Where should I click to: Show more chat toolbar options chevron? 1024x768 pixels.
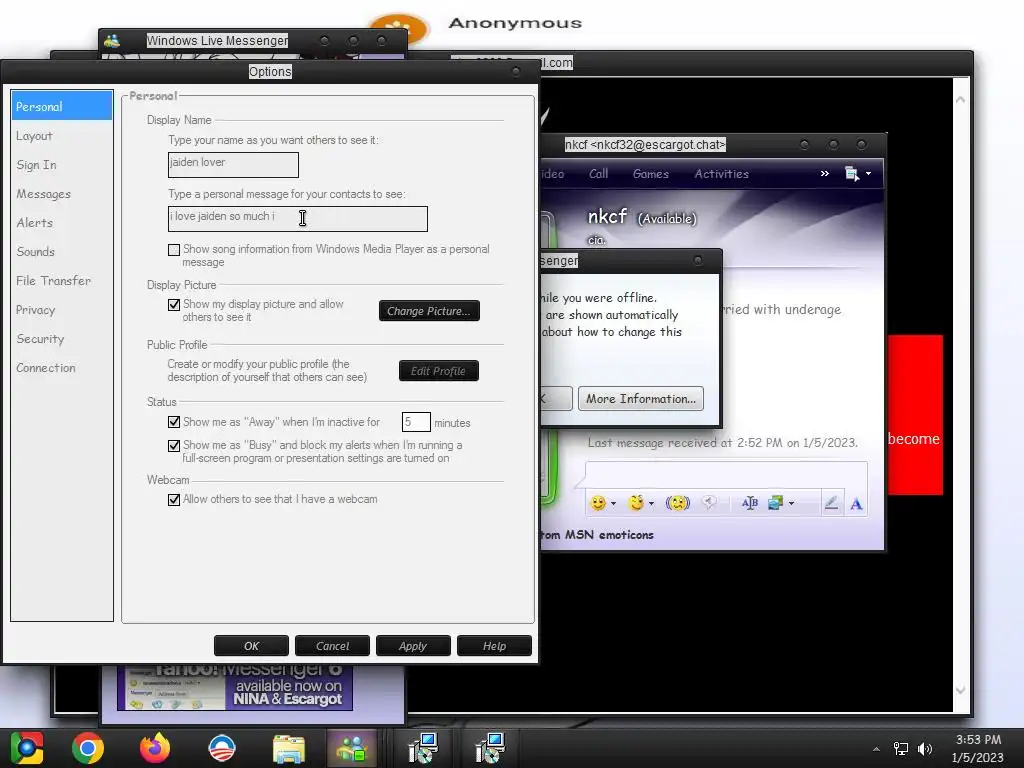pos(825,174)
